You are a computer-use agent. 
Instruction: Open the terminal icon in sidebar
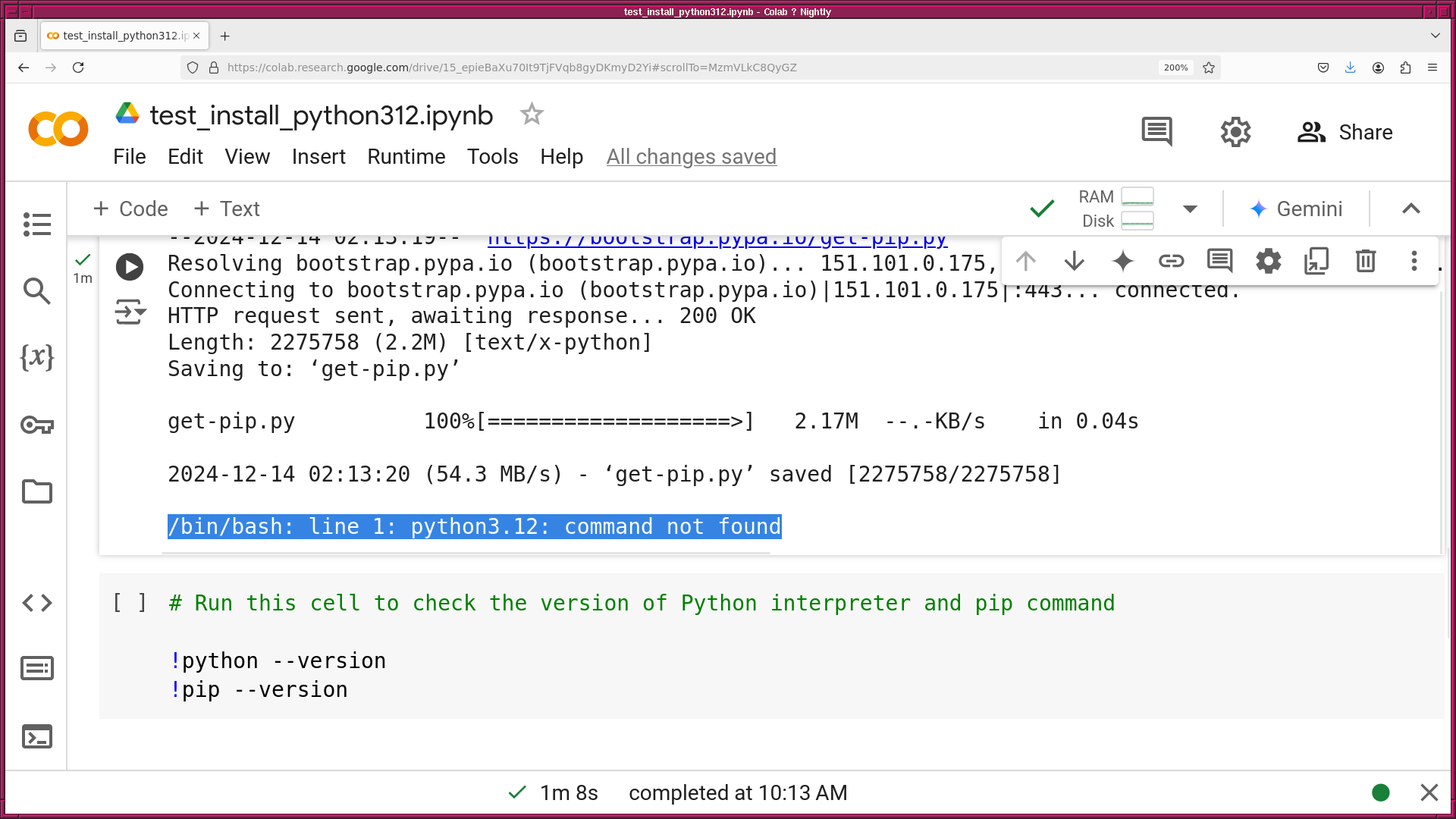pos(36,736)
